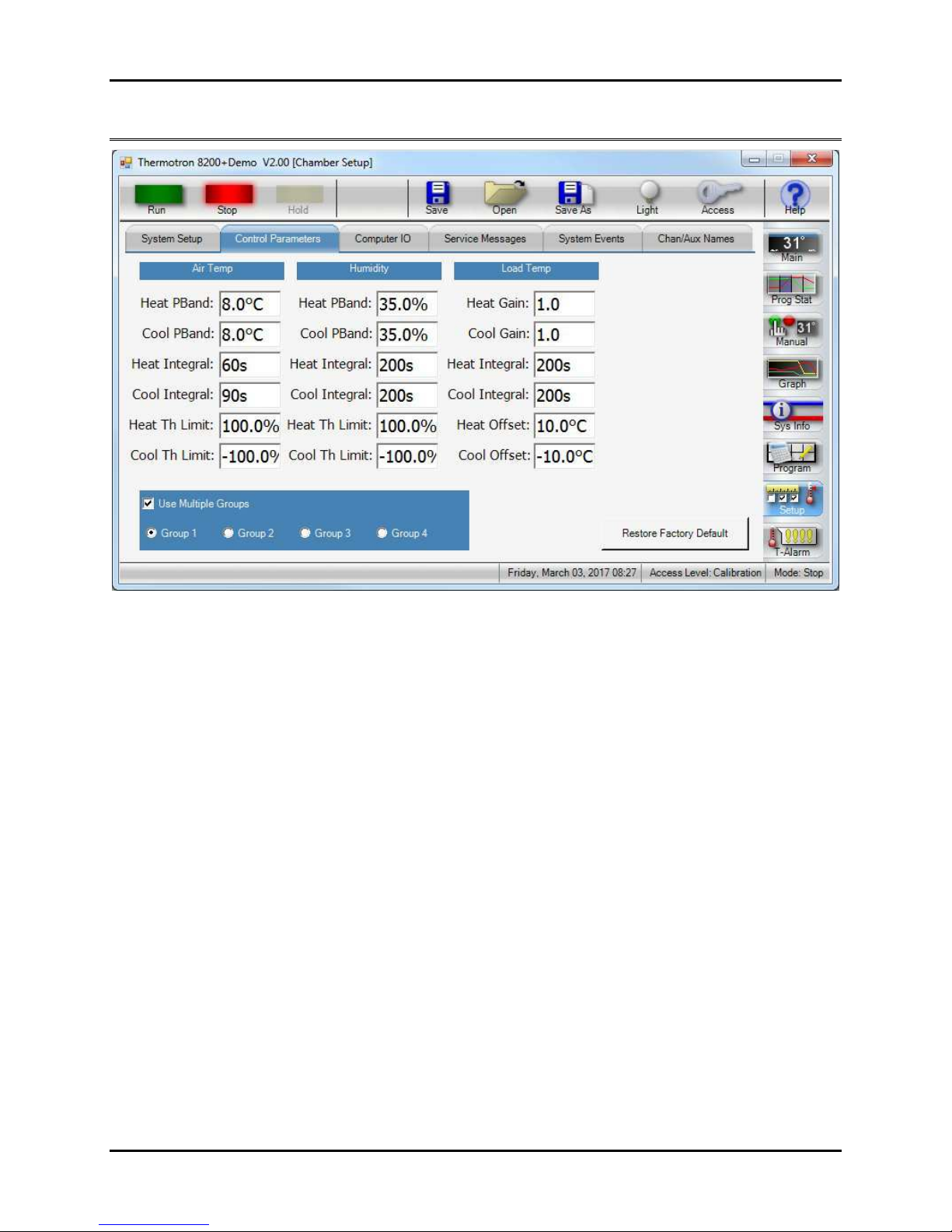The image size is (952, 1232).
Task: Click Humidity Cool Integral 200s field
Action: pyautogui.click(x=407, y=395)
